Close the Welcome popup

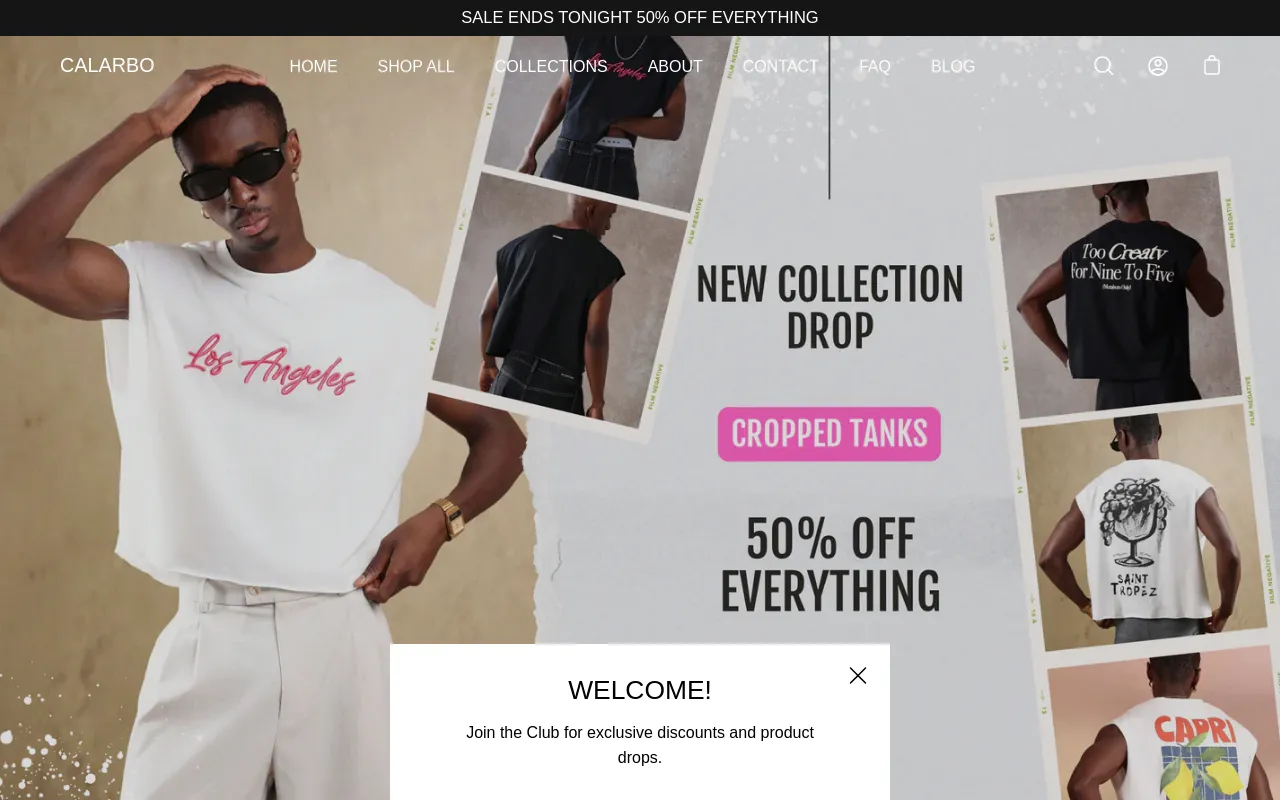(x=858, y=676)
